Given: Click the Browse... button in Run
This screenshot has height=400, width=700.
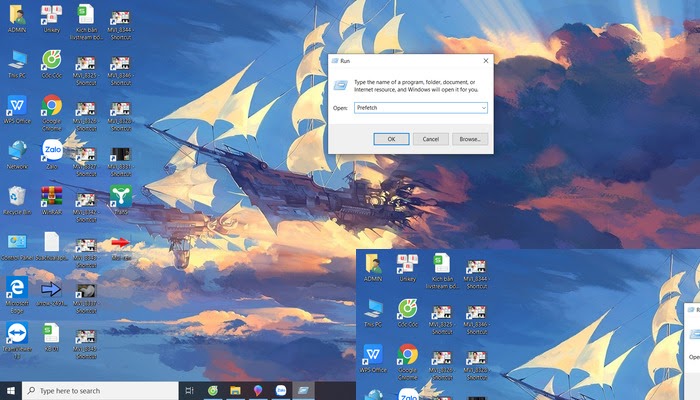Looking at the screenshot, I should (x=470, y=139).
